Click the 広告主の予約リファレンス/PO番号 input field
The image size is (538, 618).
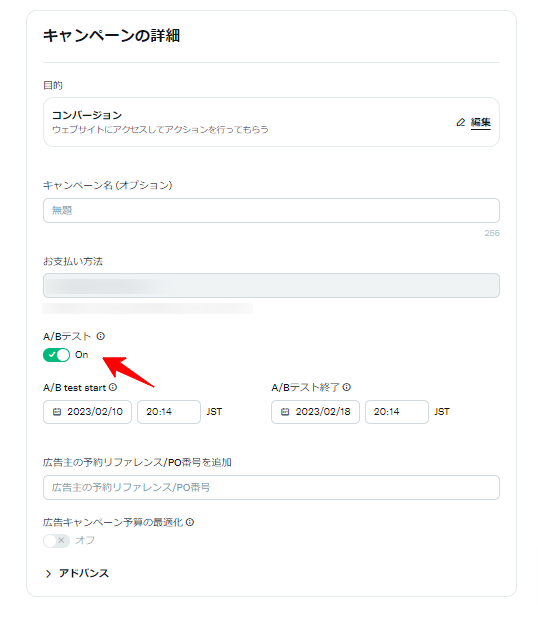click(x=271, y=488)
